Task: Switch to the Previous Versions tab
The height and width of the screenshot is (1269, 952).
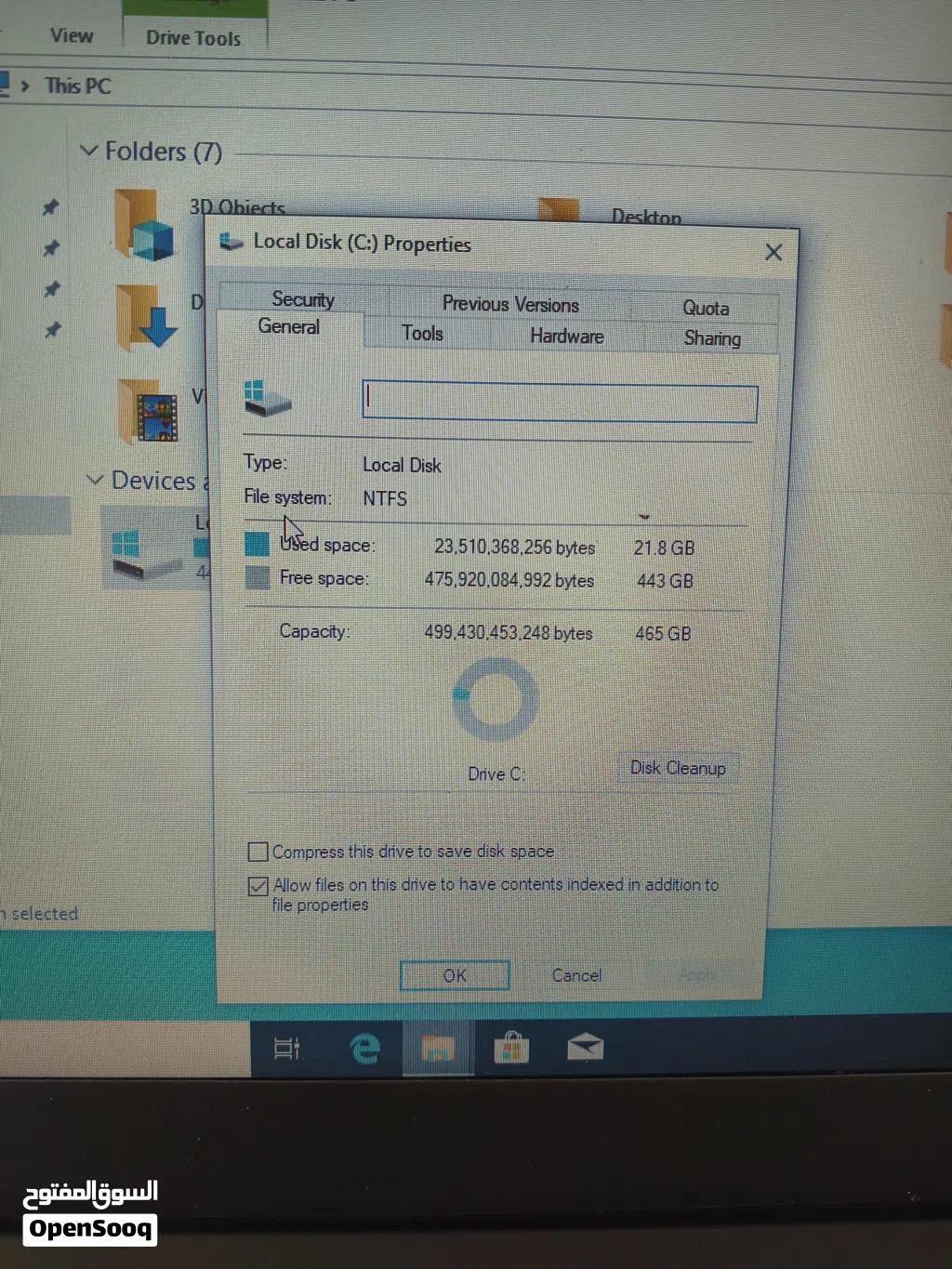Action: (509, 304)
